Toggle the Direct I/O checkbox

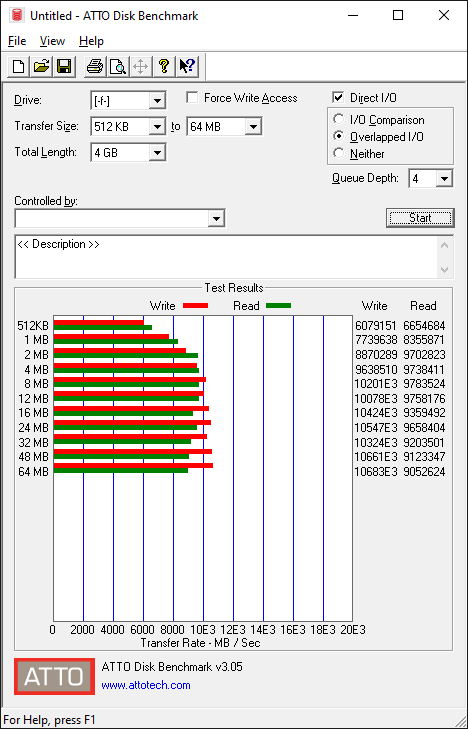tap(338, 98)
